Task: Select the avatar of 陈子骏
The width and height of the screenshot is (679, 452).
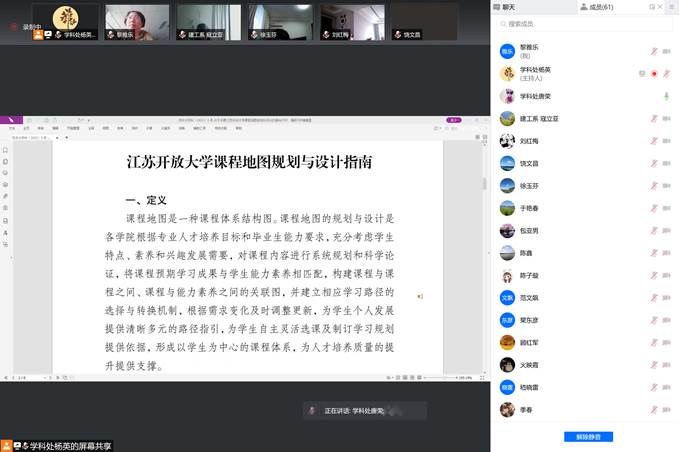Action: coord(507,275)
